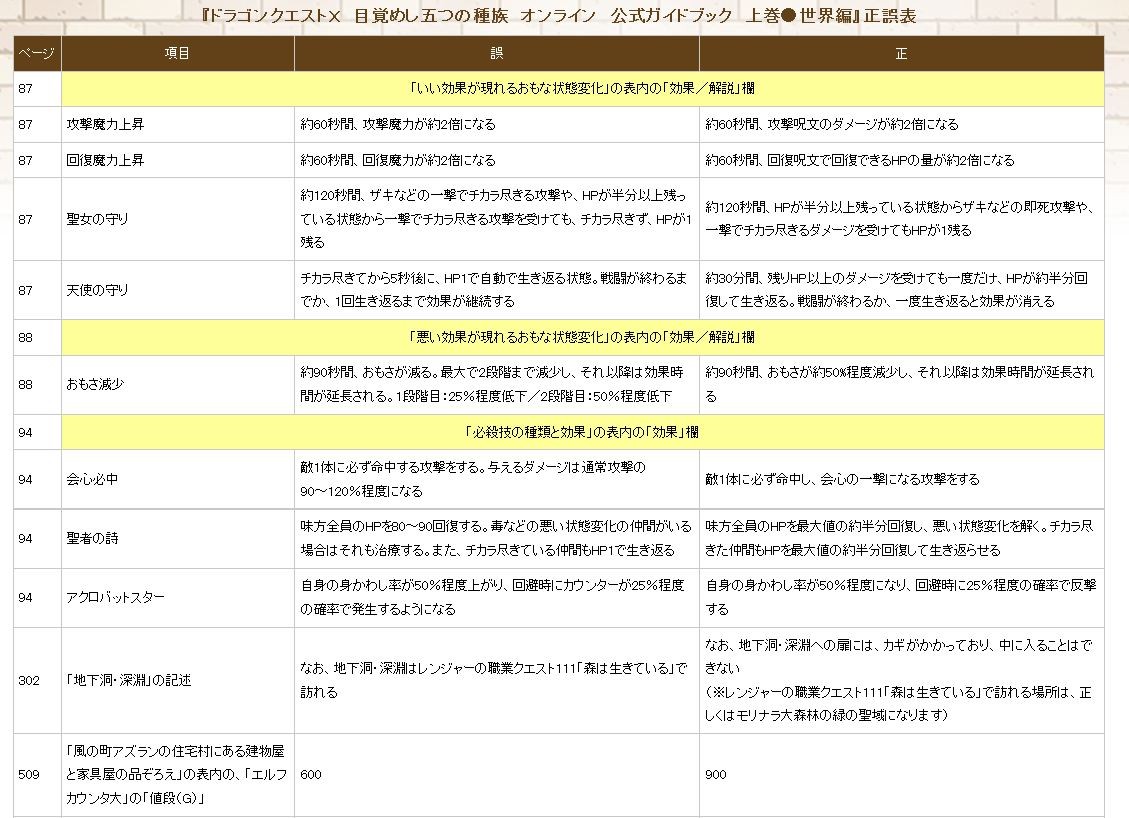Click the page title ドラゴンクエストX 正誤表

[x=559, y=16]
